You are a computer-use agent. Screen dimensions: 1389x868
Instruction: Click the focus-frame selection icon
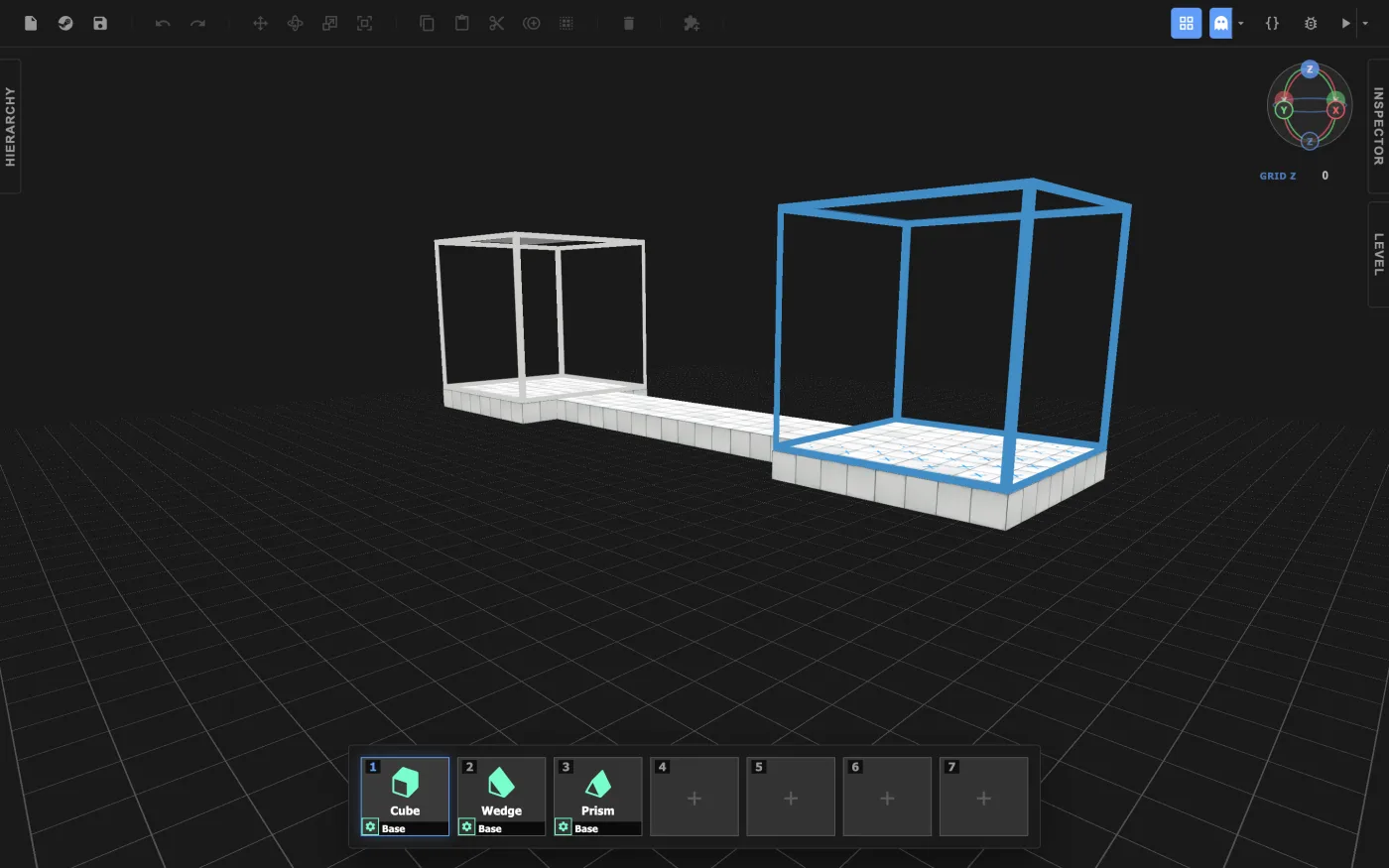point(364,23)
